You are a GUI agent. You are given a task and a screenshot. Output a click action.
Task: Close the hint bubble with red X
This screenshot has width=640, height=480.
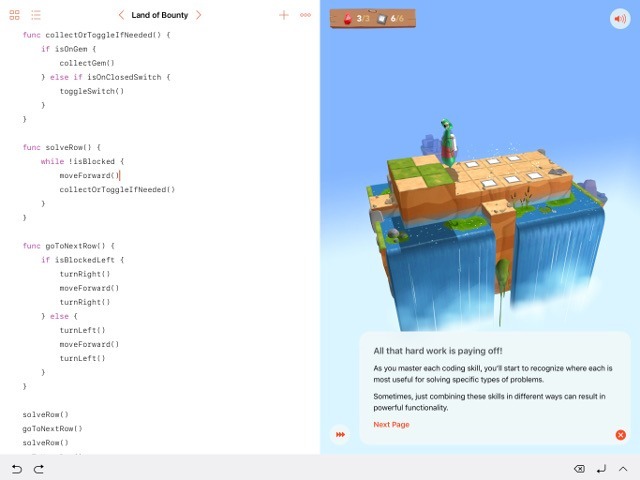620,435
